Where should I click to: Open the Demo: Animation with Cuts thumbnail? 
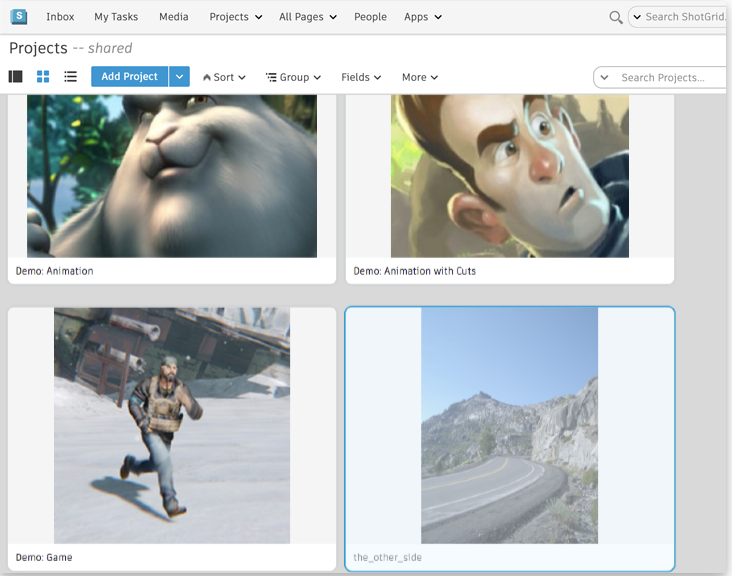coord(510,176)
